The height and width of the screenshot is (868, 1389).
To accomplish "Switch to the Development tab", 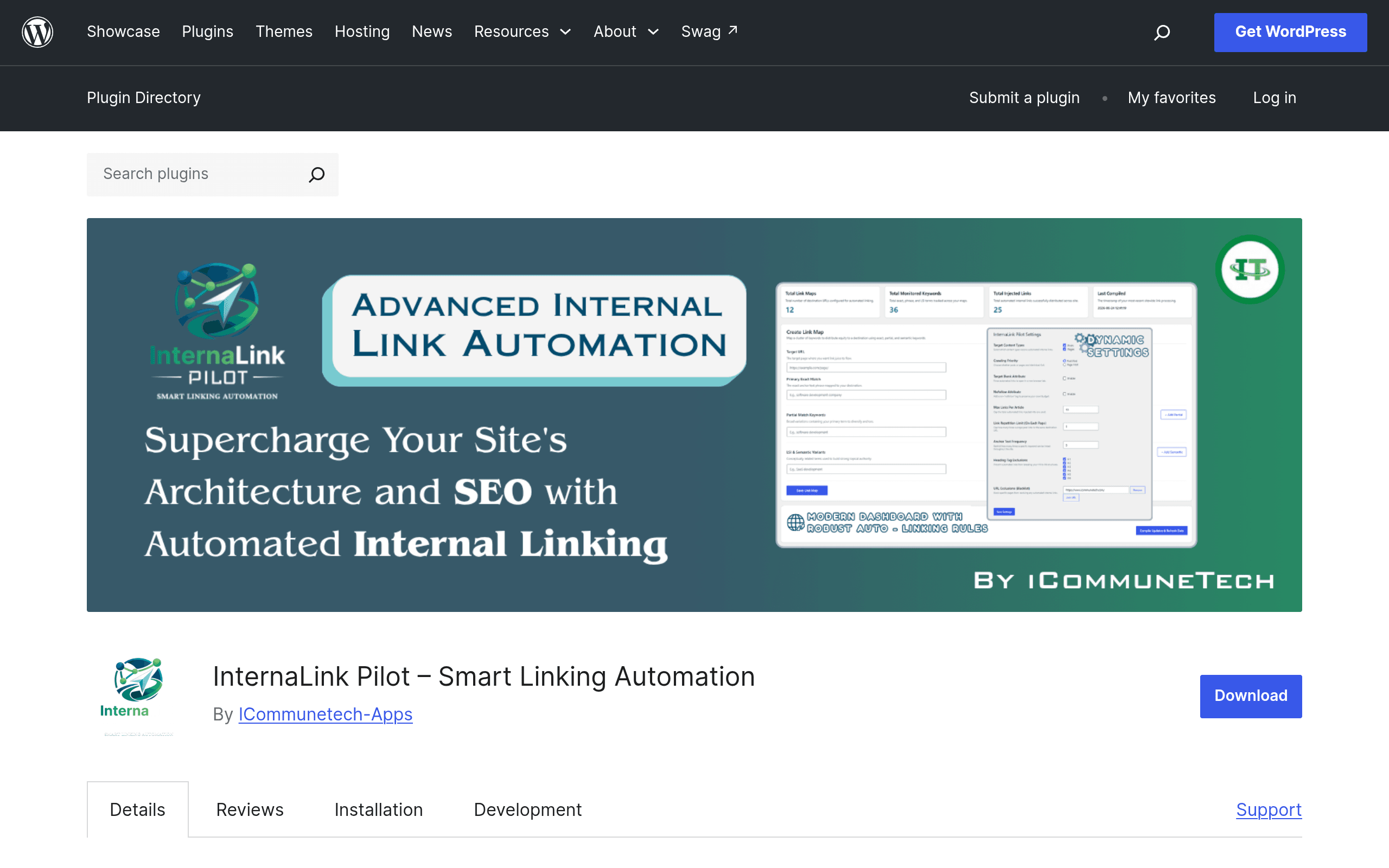I will coord(527,809).
